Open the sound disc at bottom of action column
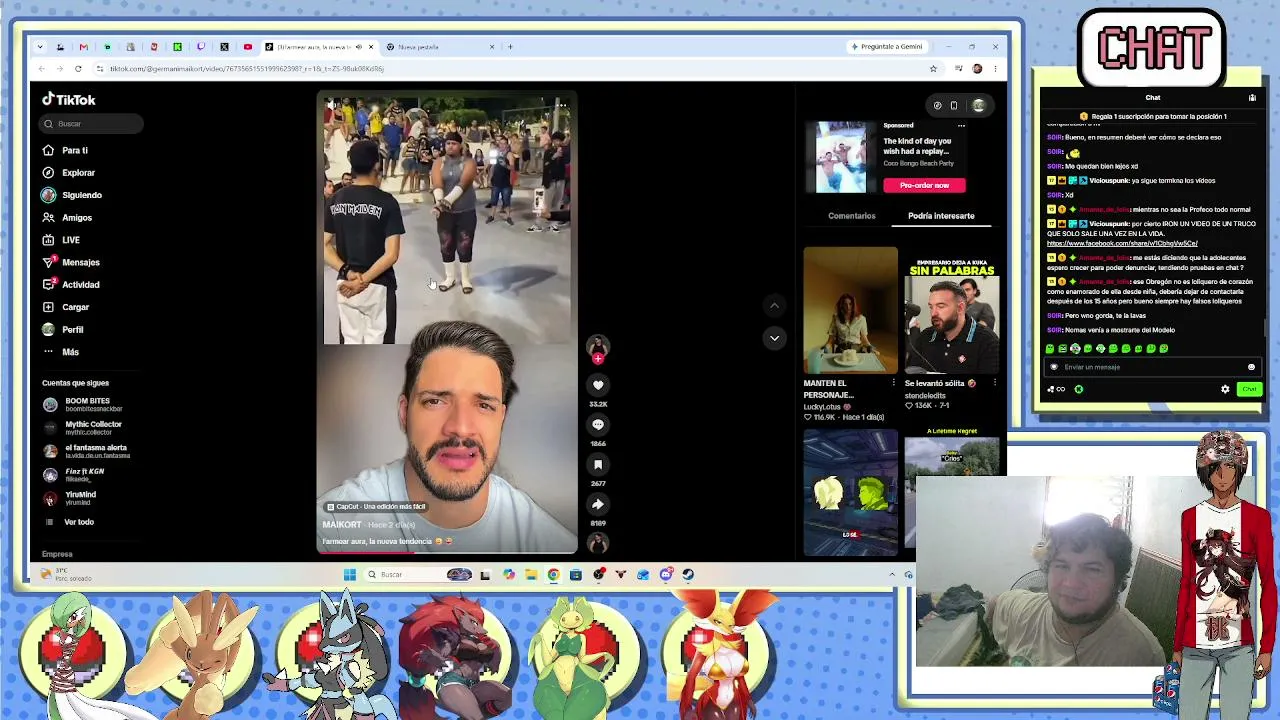This screenshot has width=1280, height=720. [x=598, y=542]
